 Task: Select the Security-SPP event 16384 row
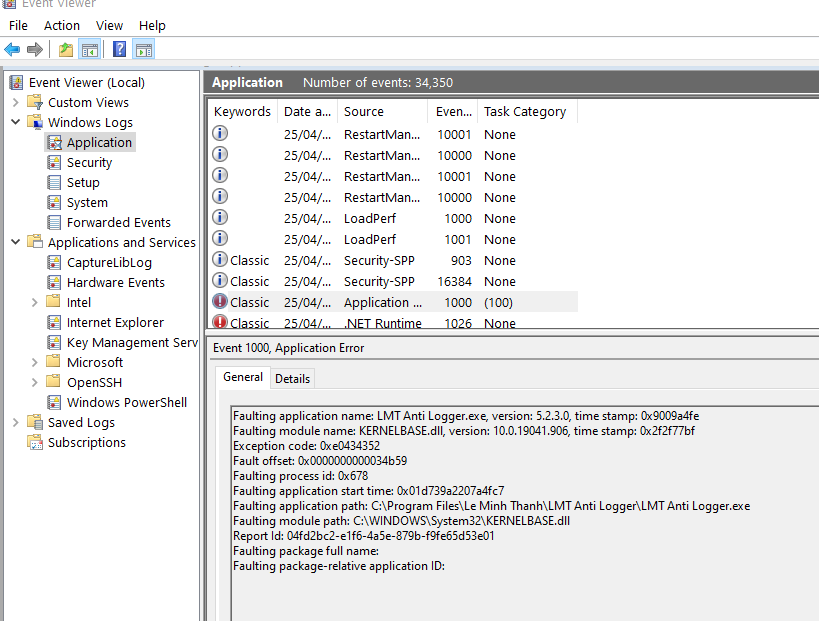point(393,281)
